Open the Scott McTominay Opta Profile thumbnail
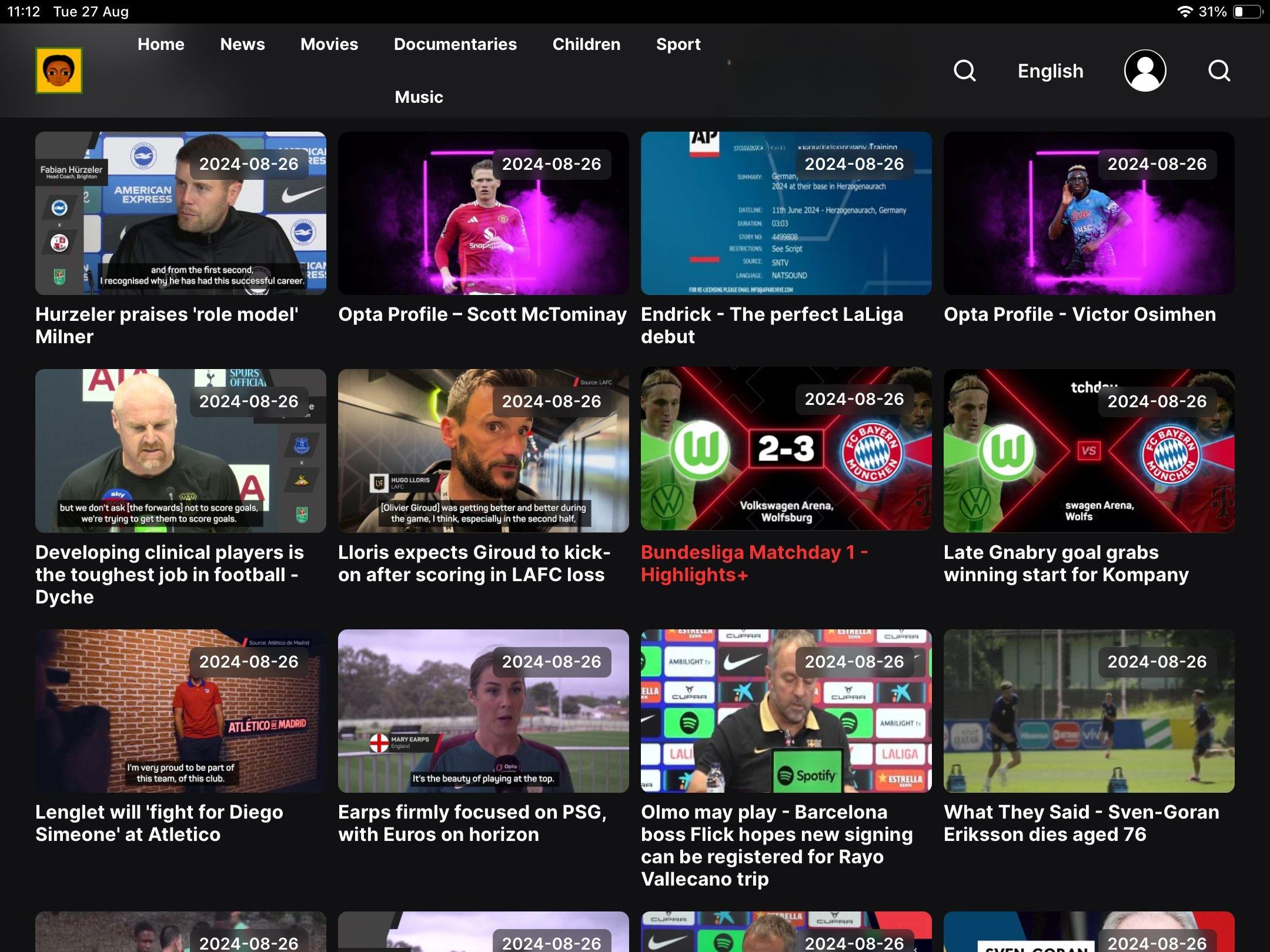Viewport: 1270px width, 952px height. click(483, 213)
